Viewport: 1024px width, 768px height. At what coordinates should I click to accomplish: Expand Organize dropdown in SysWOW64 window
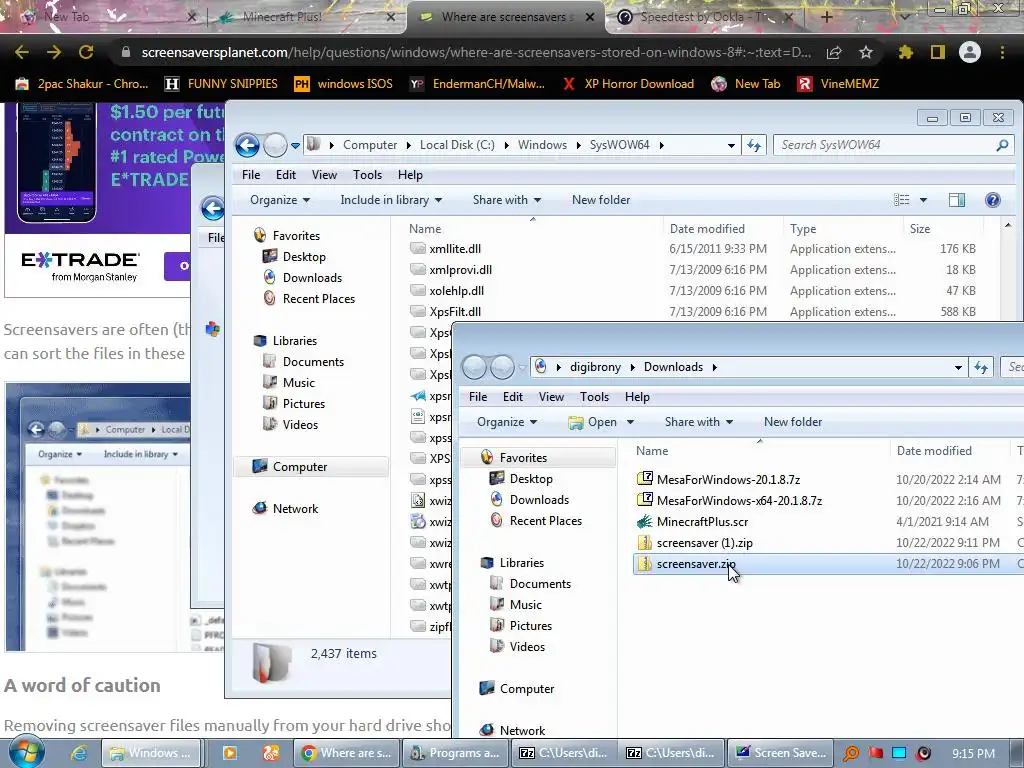tap(280, 200)
